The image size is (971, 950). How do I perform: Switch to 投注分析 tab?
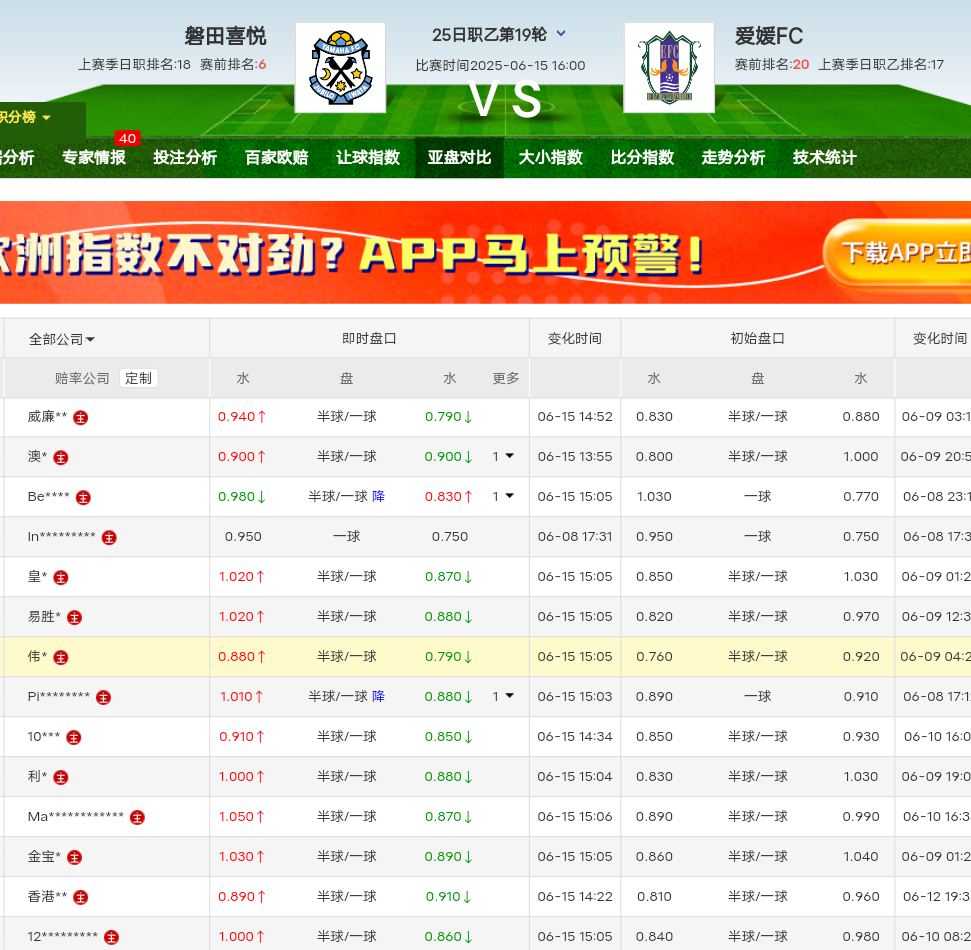point(185,157)
